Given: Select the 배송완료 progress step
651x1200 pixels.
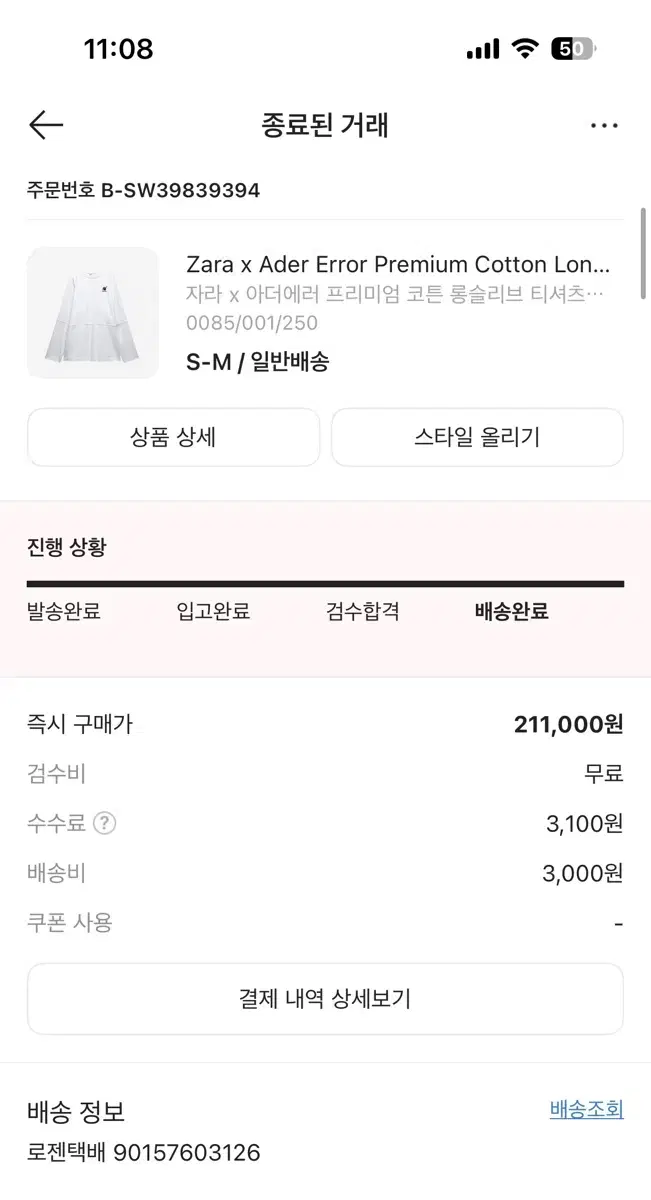Looking at the screenshot, I should pyautogui.click(x=511, y=612).
